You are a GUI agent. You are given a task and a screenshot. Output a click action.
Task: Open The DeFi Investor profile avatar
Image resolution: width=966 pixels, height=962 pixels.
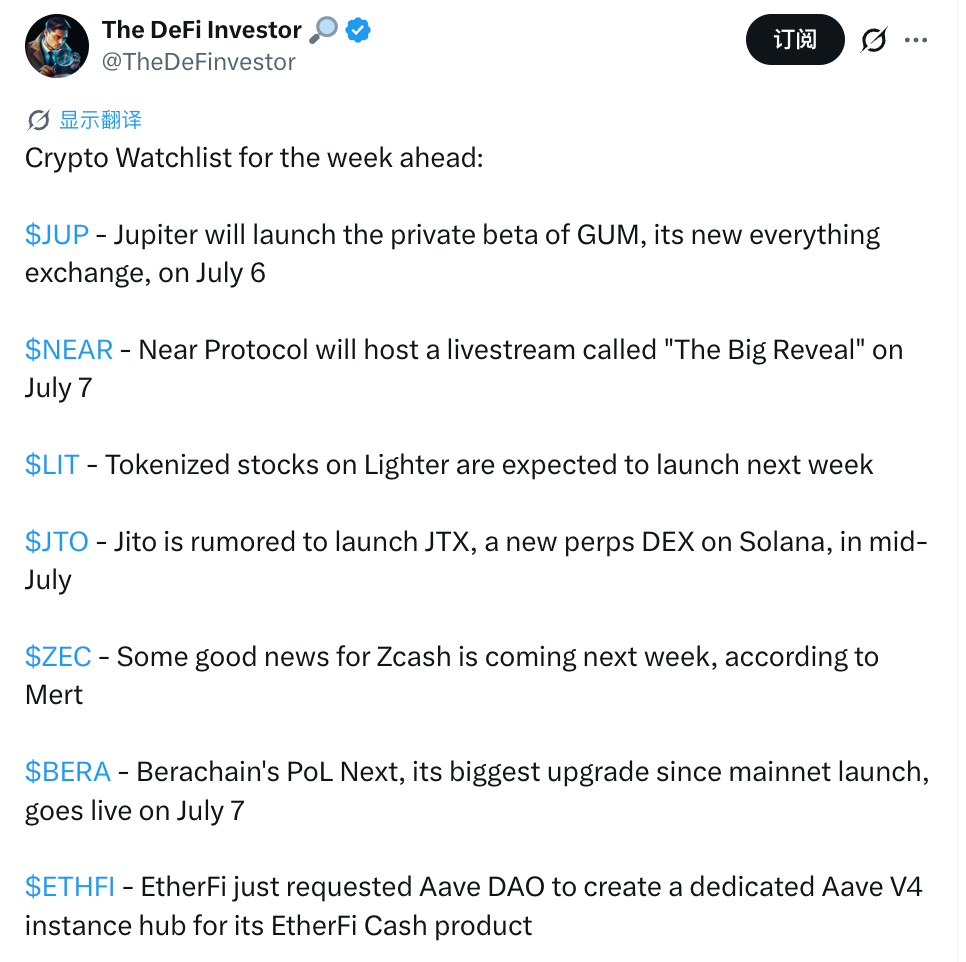click(57, 46)
